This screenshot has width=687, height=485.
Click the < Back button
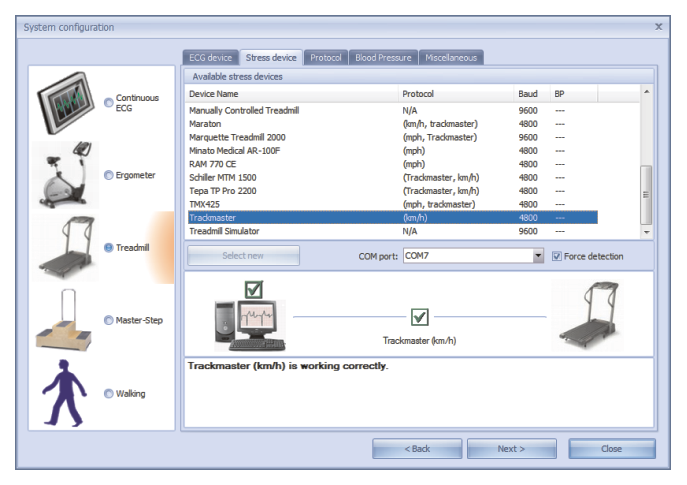[x=417, y=449]
